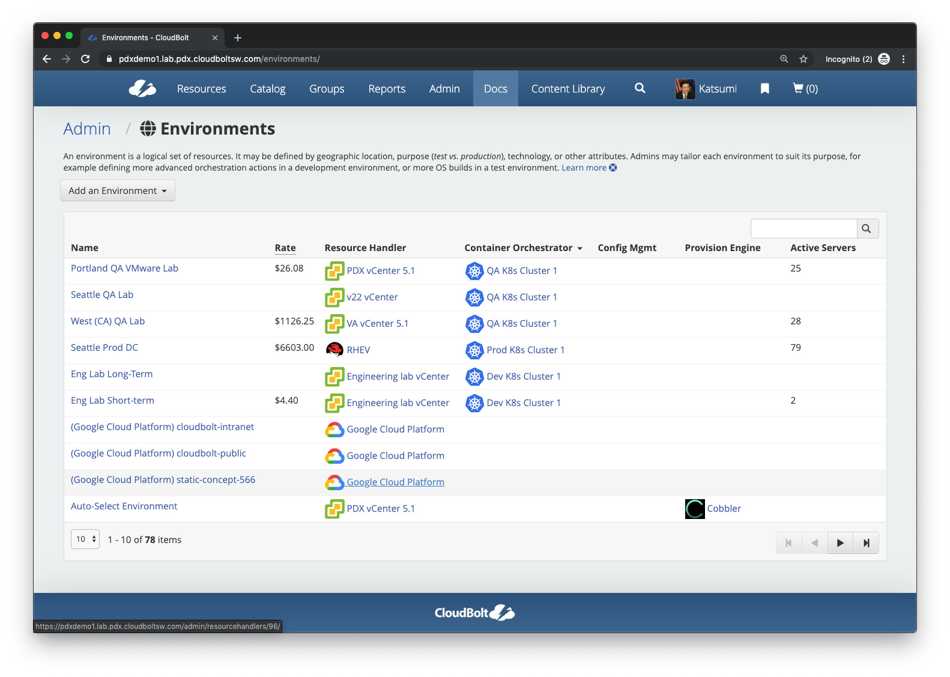
Task: Jump to the last page of environments
Action: click(866, 542)
